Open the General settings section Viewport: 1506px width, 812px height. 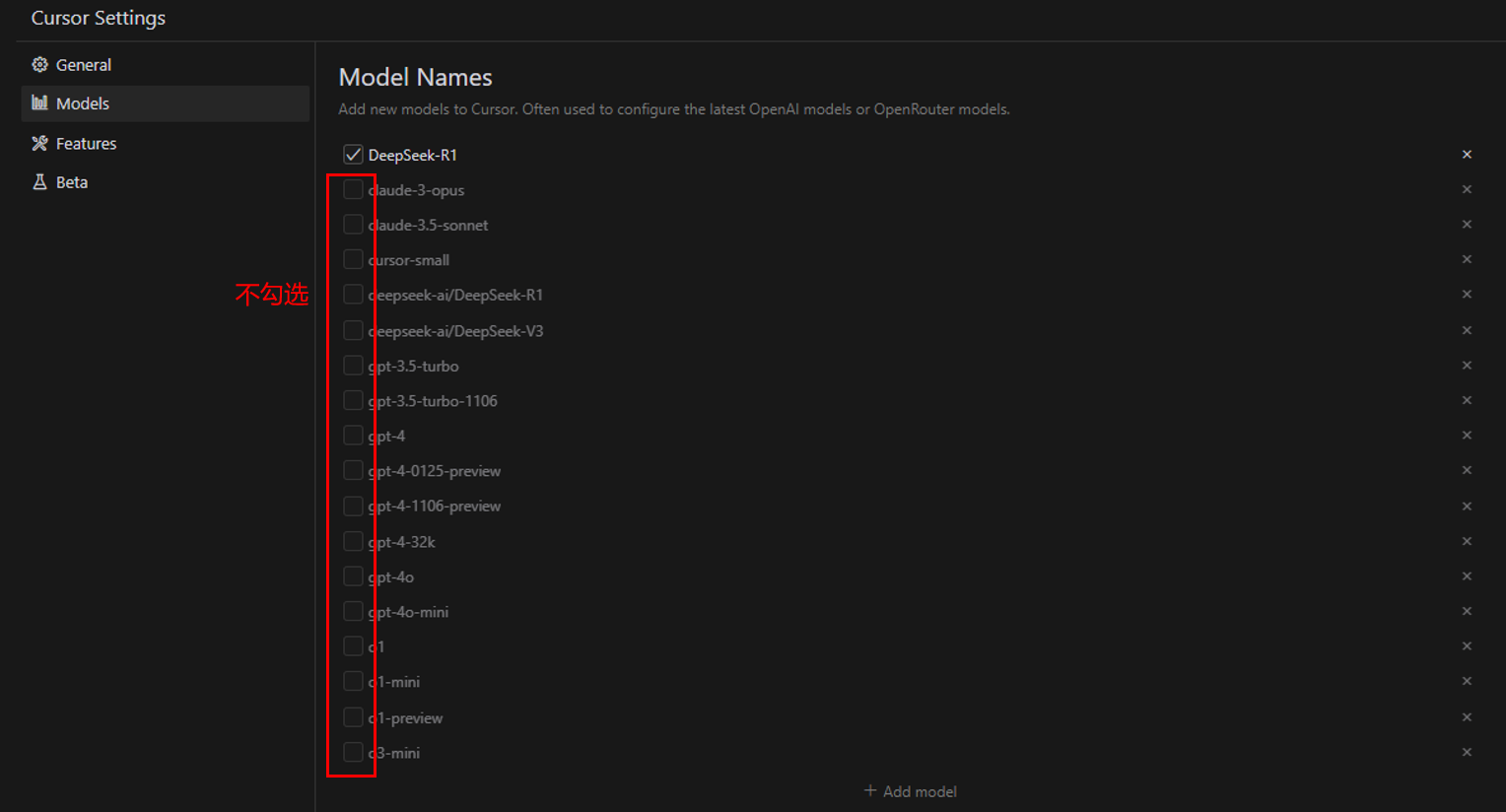[x=83, y=65]
